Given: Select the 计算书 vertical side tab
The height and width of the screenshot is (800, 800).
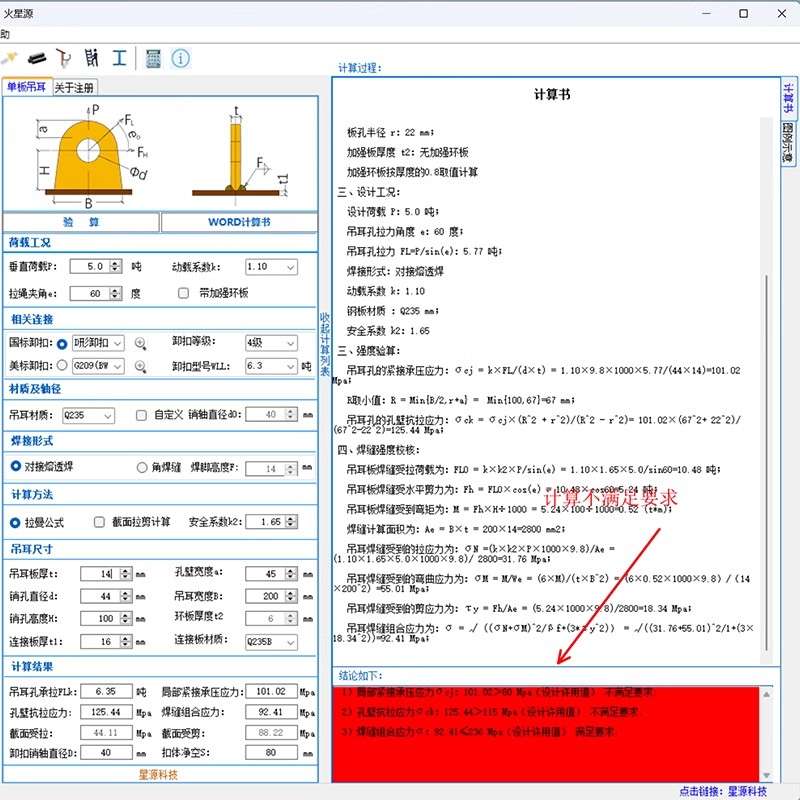Looking at the screenshot, I should 788,99.
